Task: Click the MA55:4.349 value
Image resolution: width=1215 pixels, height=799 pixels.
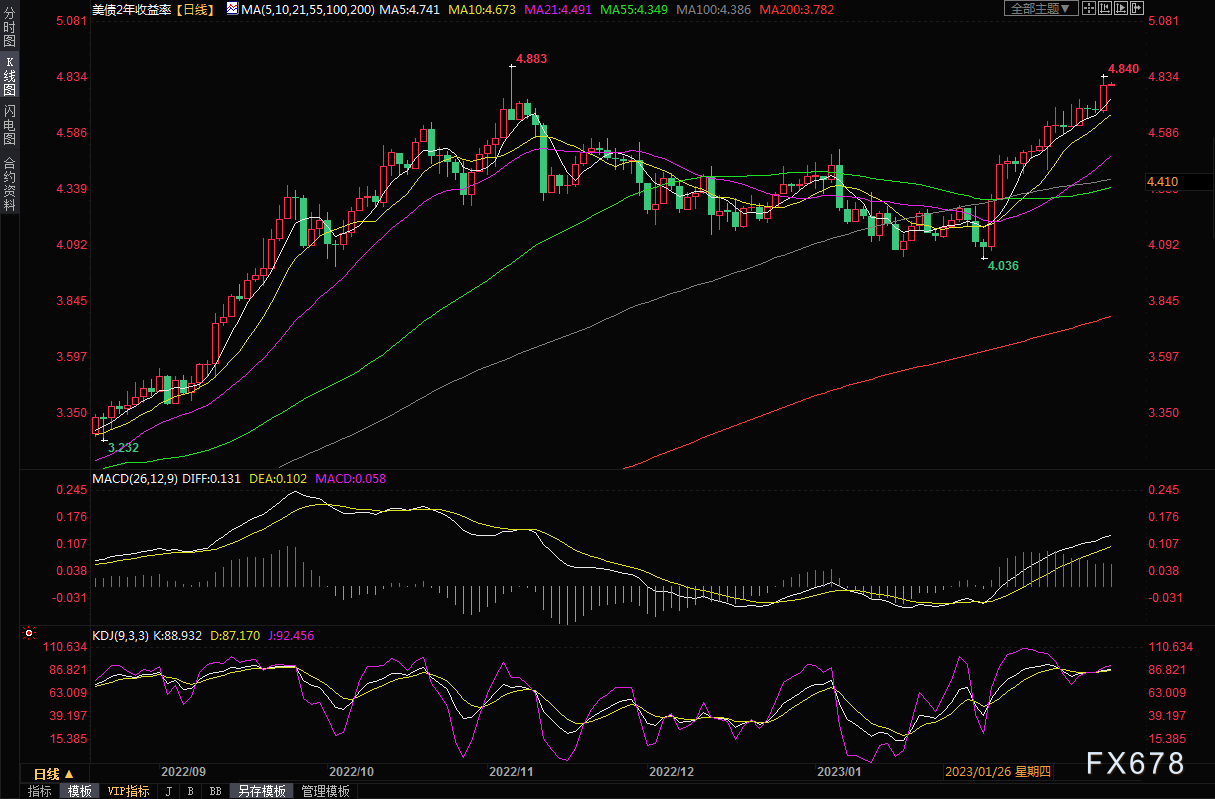Action: (x=634, y=9)
